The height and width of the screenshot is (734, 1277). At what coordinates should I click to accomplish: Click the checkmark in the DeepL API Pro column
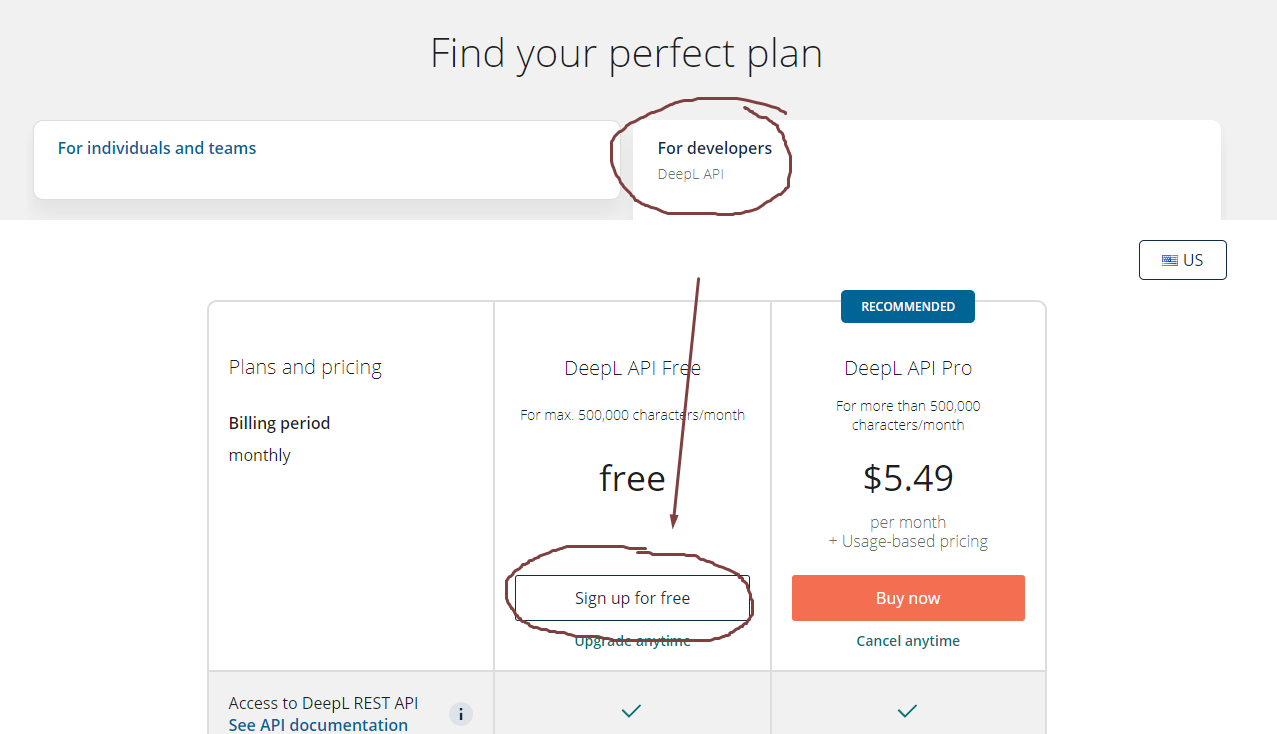tap(907, 712)
